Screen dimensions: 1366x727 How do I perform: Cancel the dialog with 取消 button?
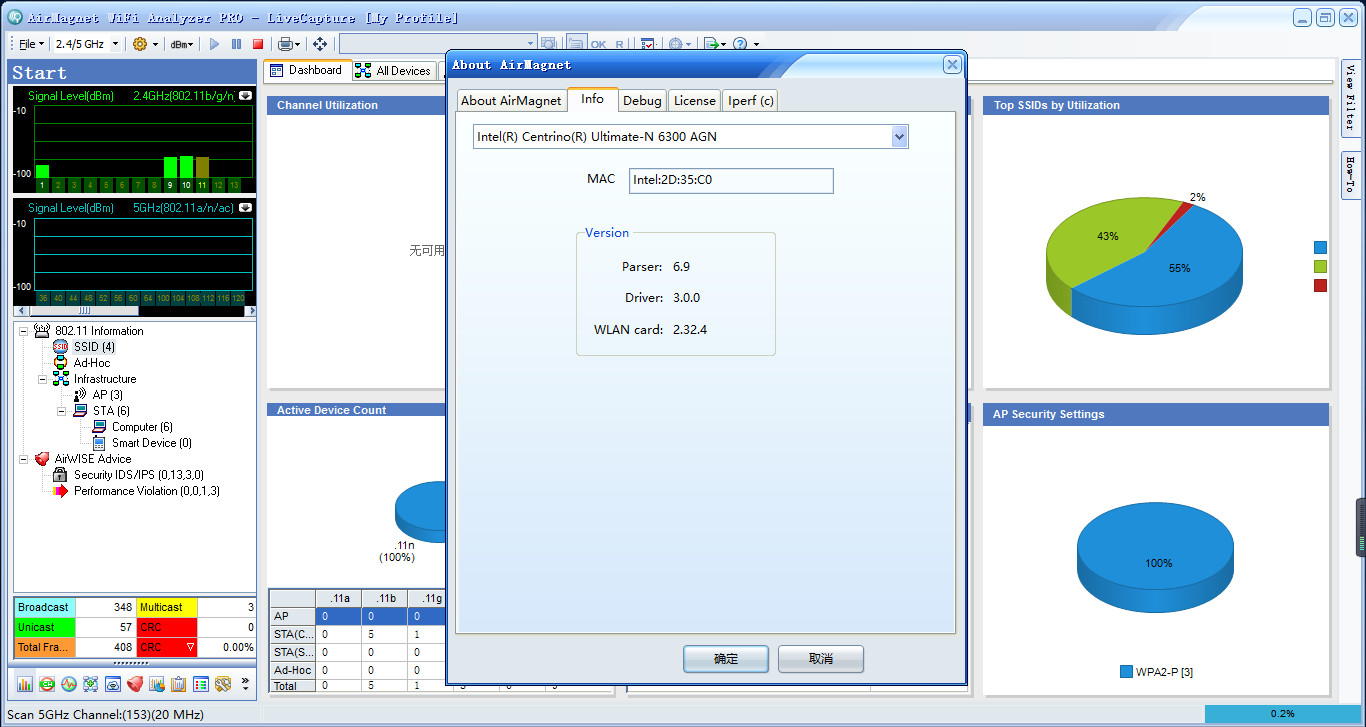[821, 659]
